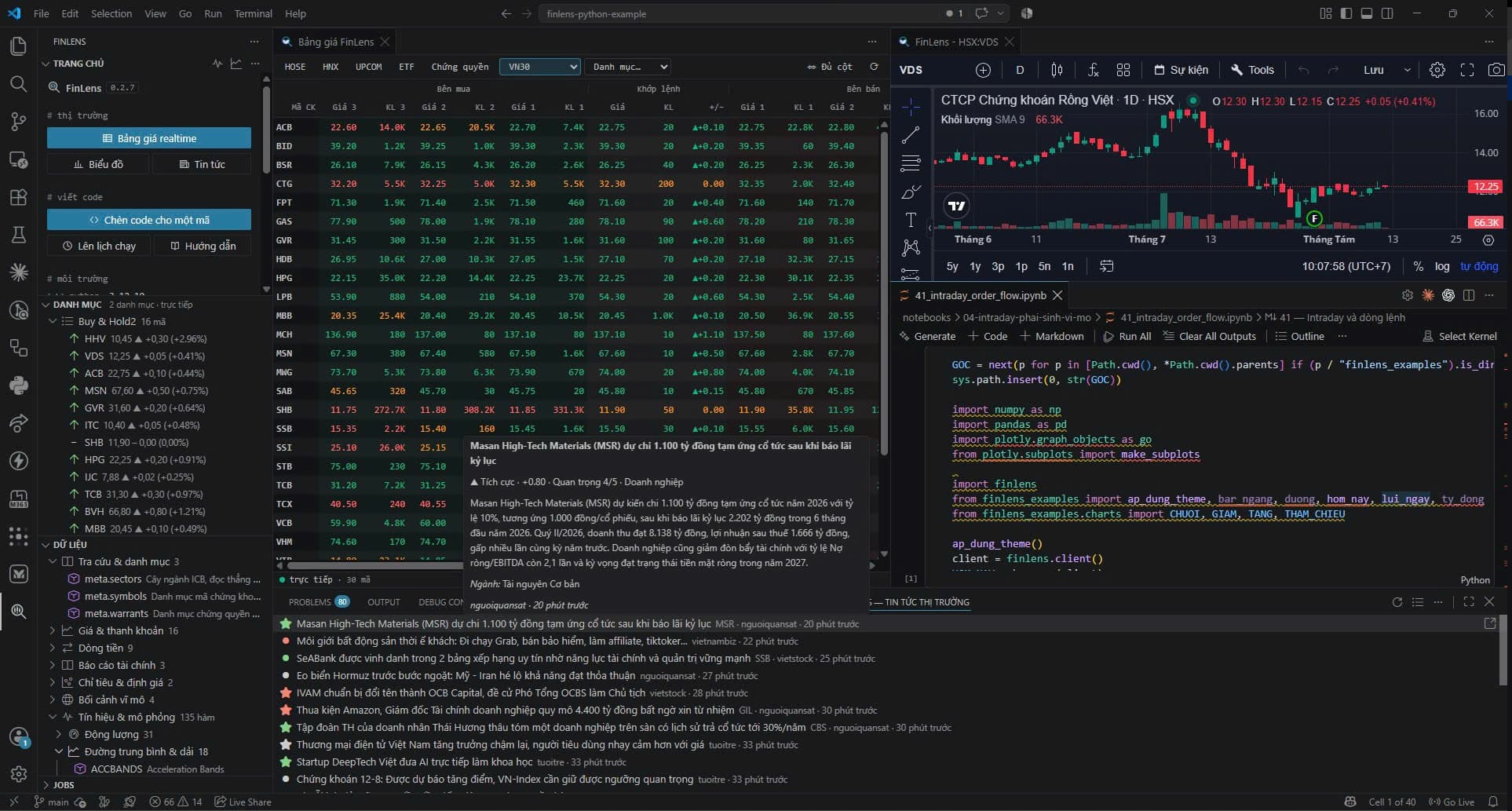Open the Explorer view in activity bar
This screenshot has width=1512, height=811.
[18, 46]
